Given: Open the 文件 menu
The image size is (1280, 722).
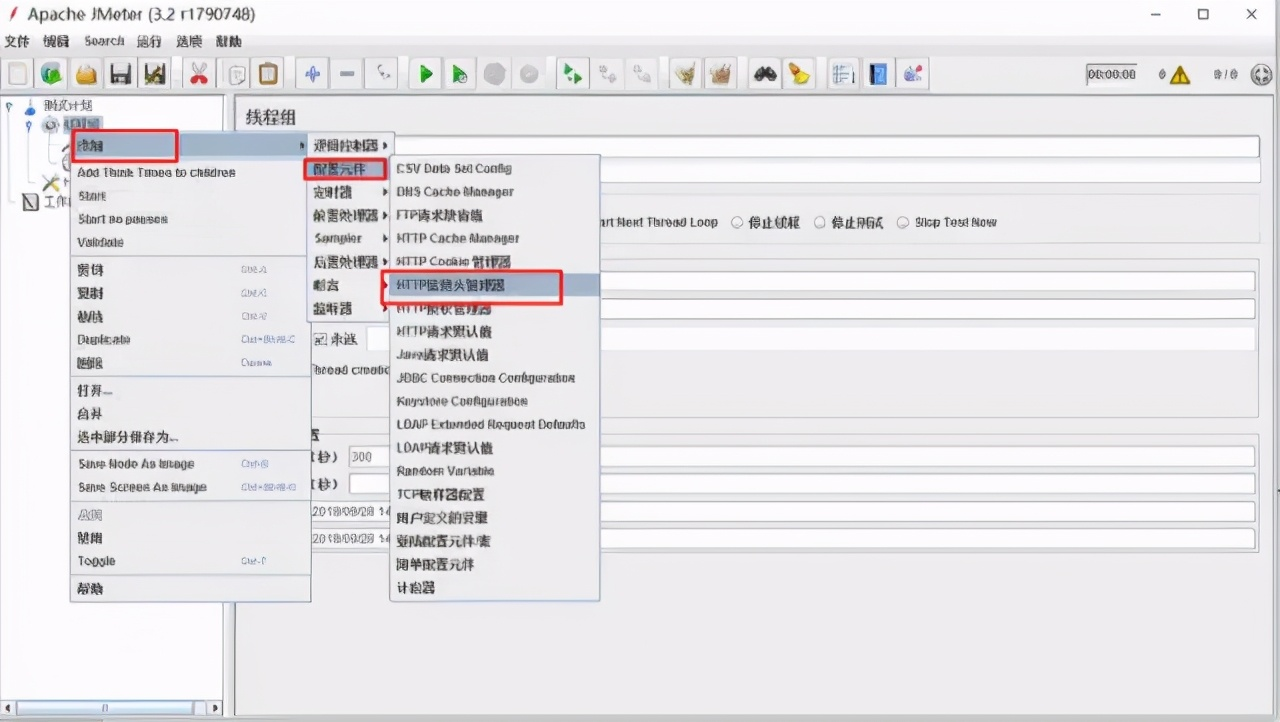Looking at the screenshot, I should click(x=17, y=41).
